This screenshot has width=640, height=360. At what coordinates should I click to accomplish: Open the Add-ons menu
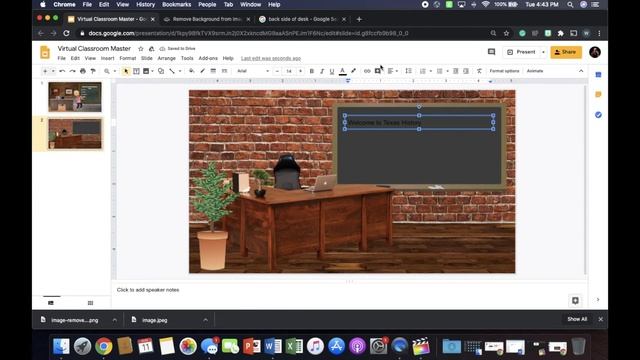[x=208, y=58]
